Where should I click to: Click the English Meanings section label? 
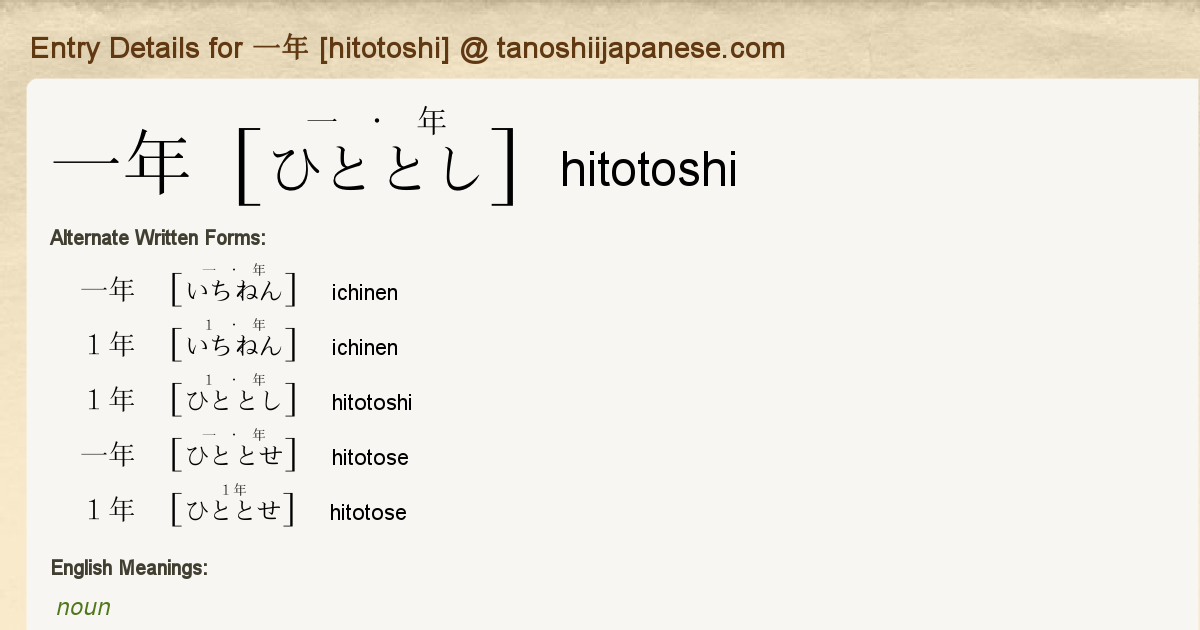[x=129, y=568]
